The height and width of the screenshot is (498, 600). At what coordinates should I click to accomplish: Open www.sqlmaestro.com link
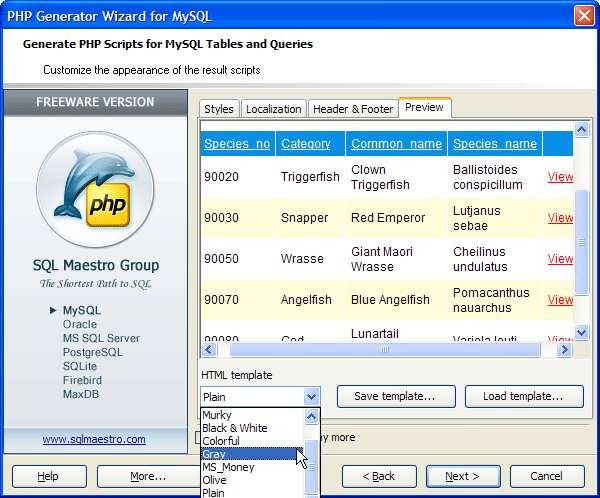click(x=94, y=439)
